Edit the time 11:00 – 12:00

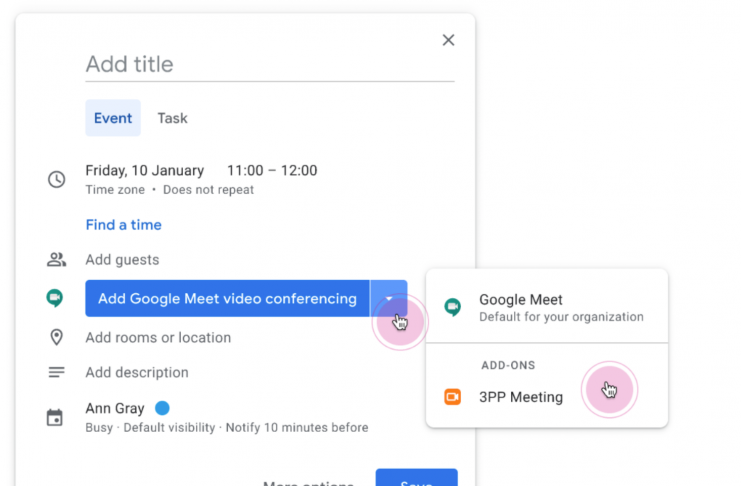pyautogui.click(x=272, y=170)
